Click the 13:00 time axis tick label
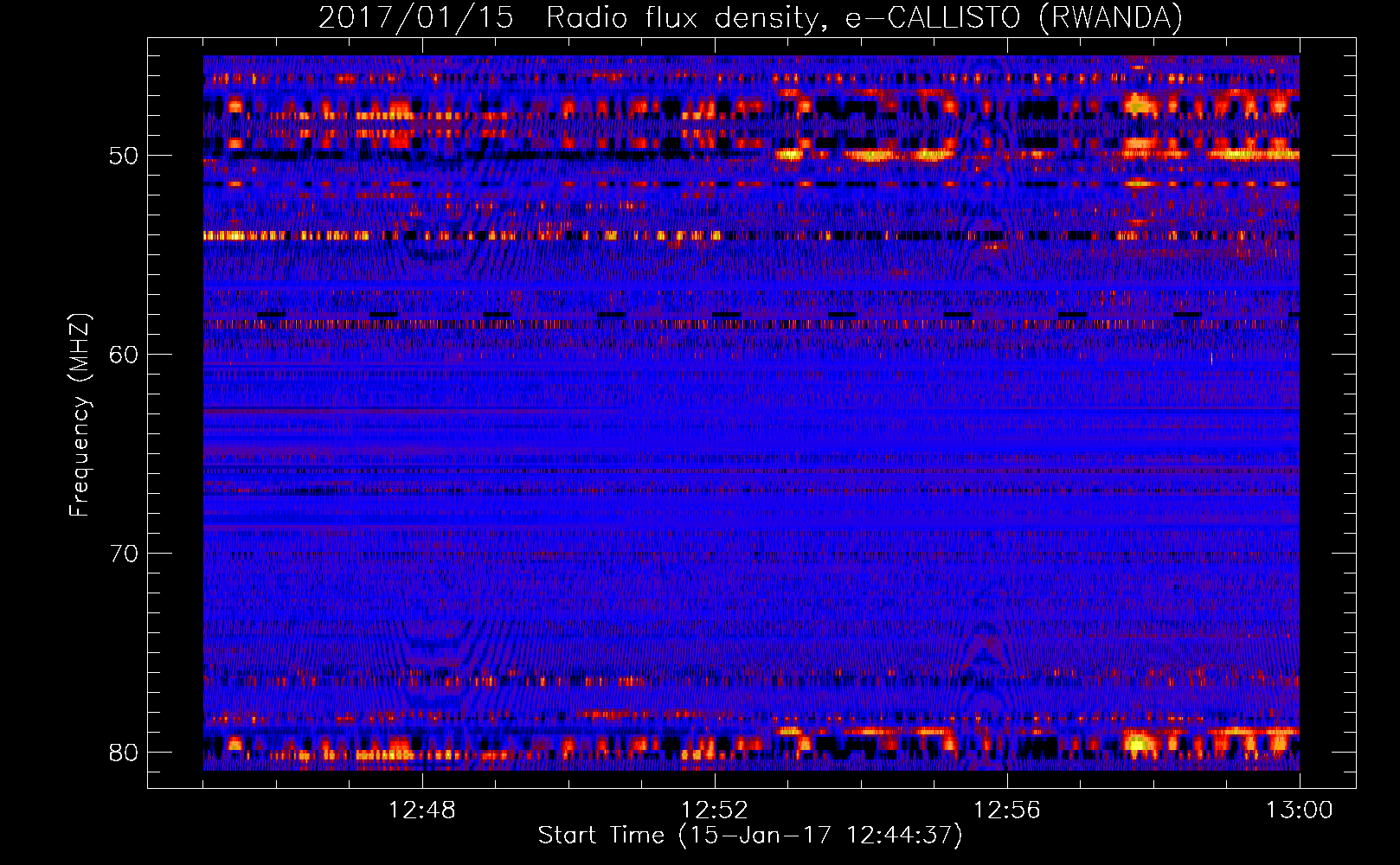The width and height of the screenshot is (1400, 865). pos(1300,811)
